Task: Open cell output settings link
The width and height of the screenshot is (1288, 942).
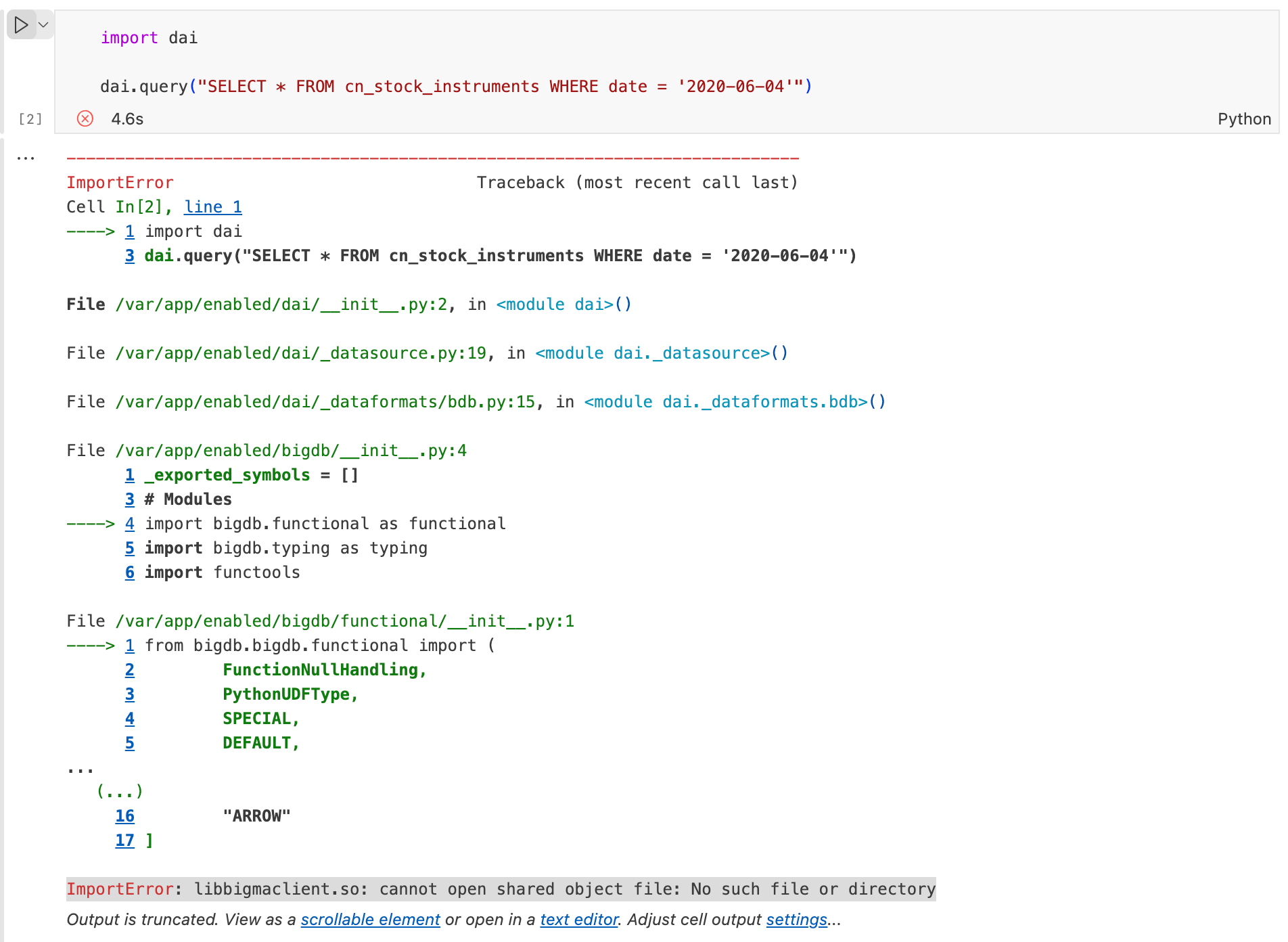Action: [x=796, y=920]
